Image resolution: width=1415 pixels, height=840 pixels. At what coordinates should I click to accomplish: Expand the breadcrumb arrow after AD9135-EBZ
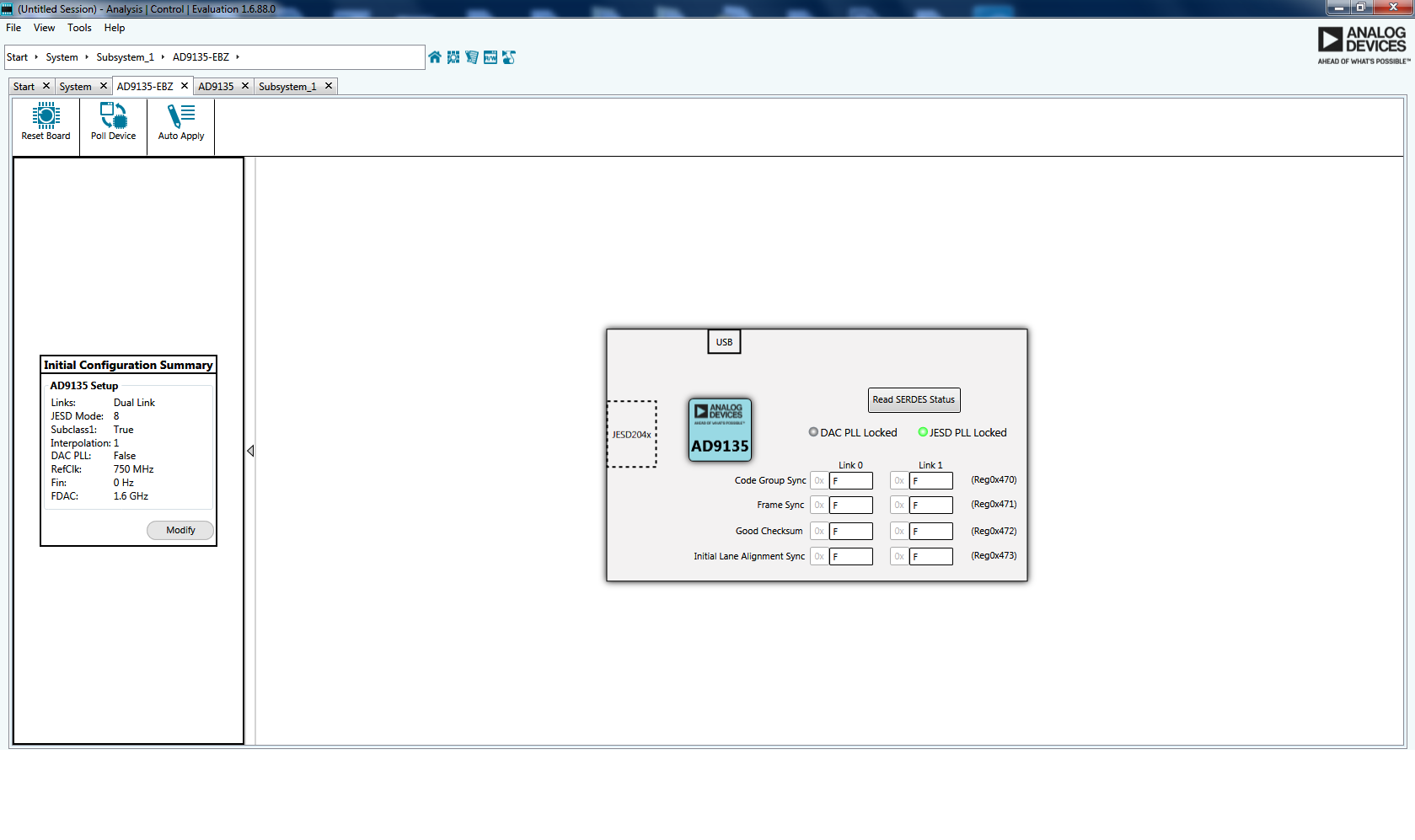(x=239, y=57)
